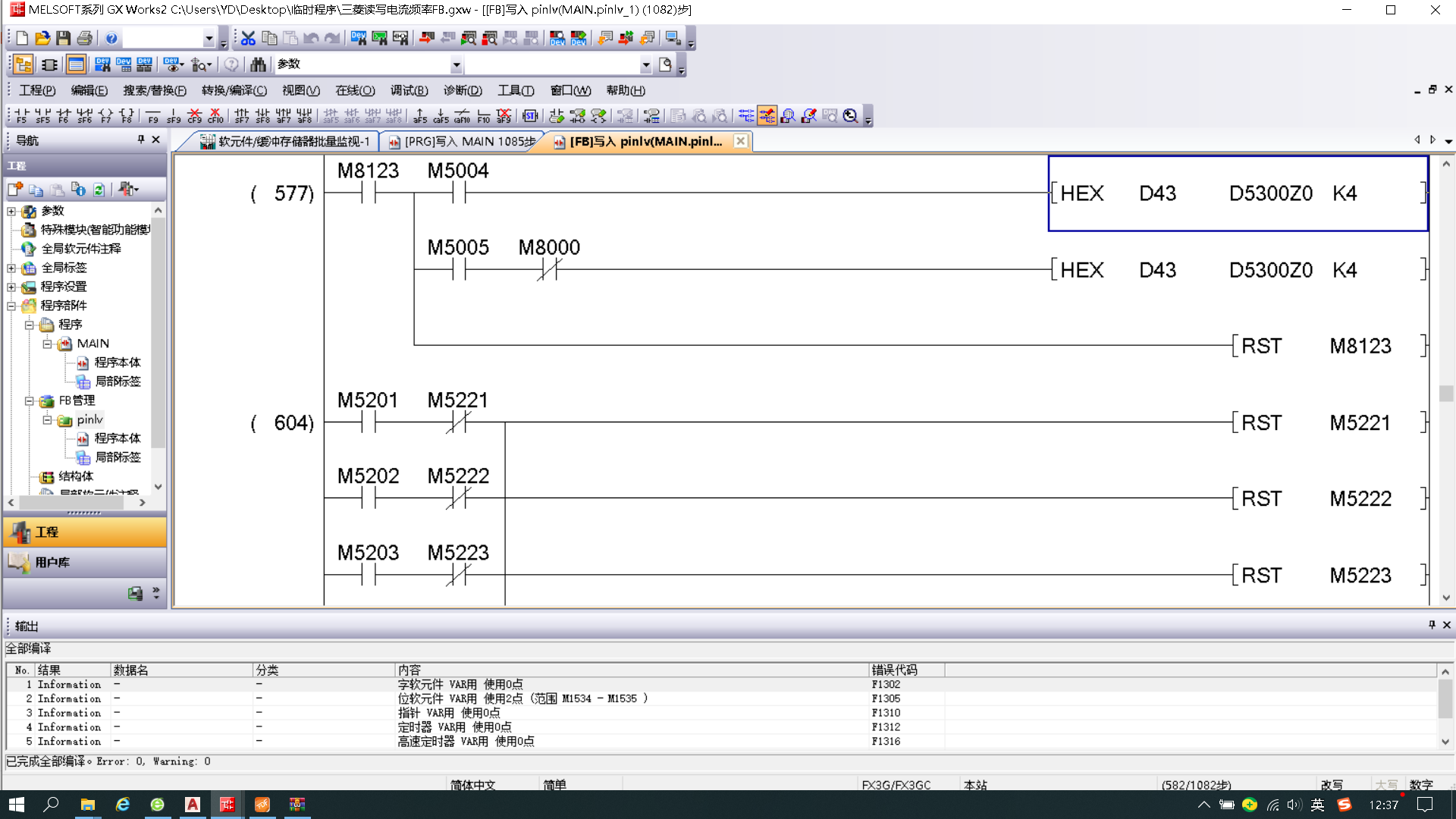
Task: Collapse the FB管理 tree node
Action: coord(30,400)
